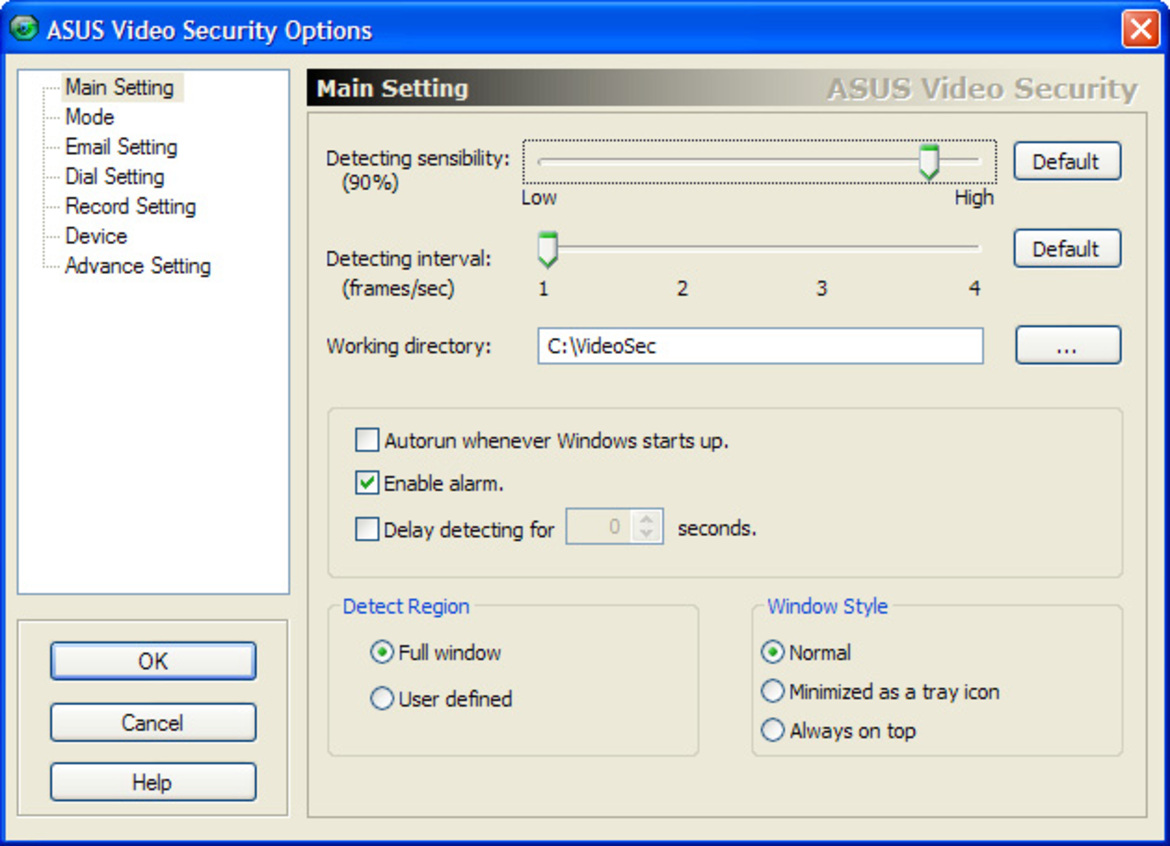Choose Minimized as a tray icon style
1170x846 pixels.
coord(772,692)
